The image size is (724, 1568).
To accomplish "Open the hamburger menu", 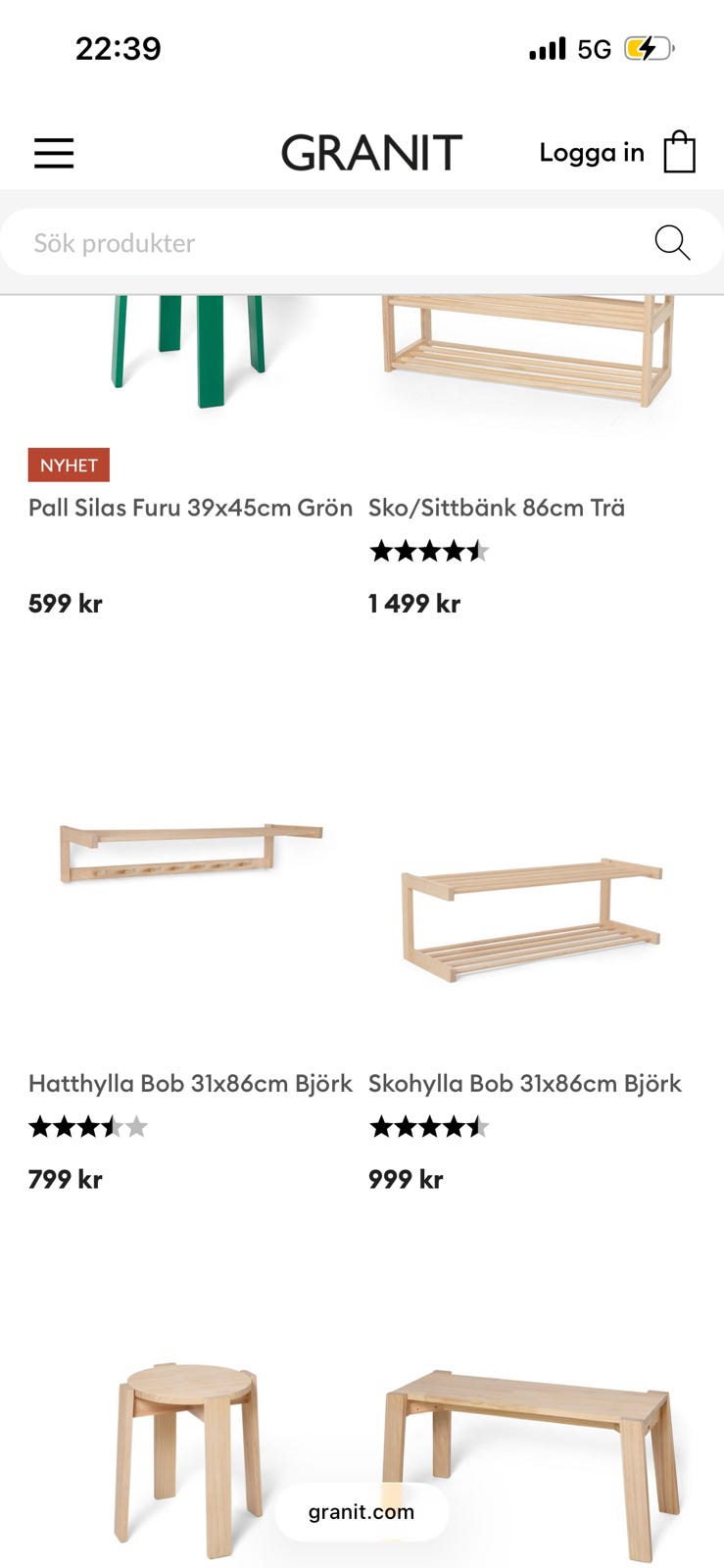I will tap(54, 153).
